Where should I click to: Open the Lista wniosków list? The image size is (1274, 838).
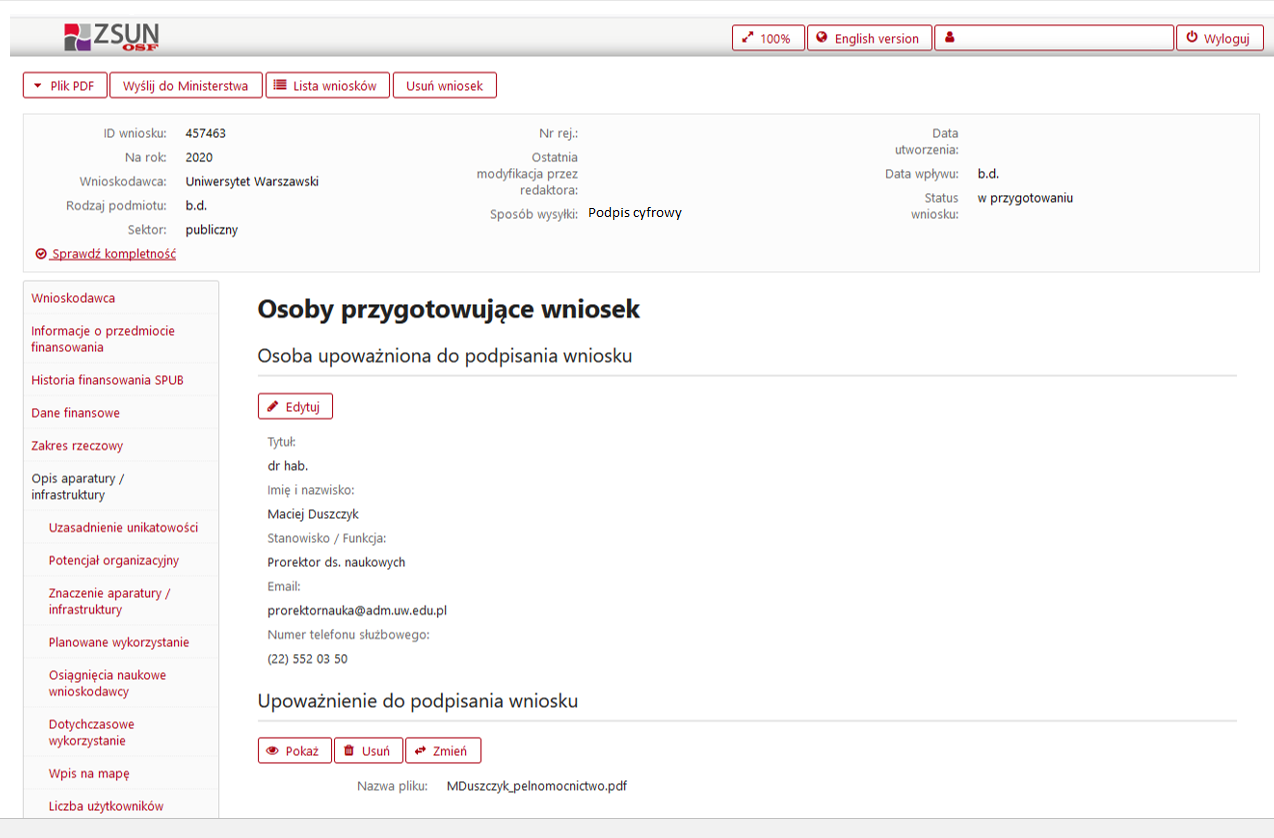pos(326,86)
